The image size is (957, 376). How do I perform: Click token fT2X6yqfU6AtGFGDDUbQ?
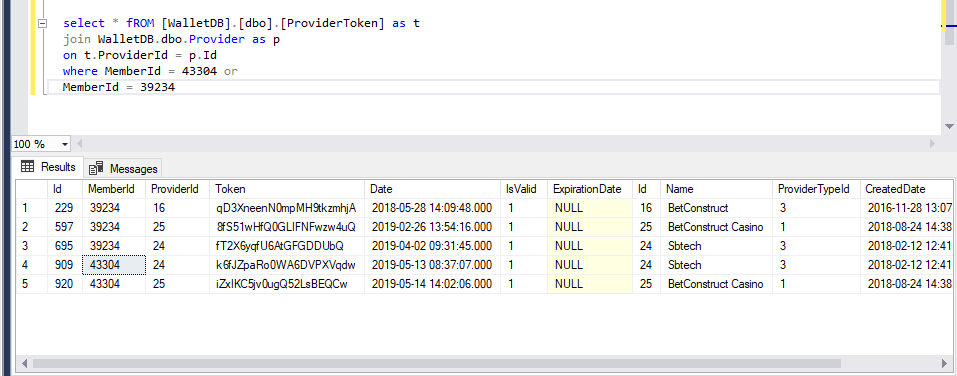click(287, 246)
